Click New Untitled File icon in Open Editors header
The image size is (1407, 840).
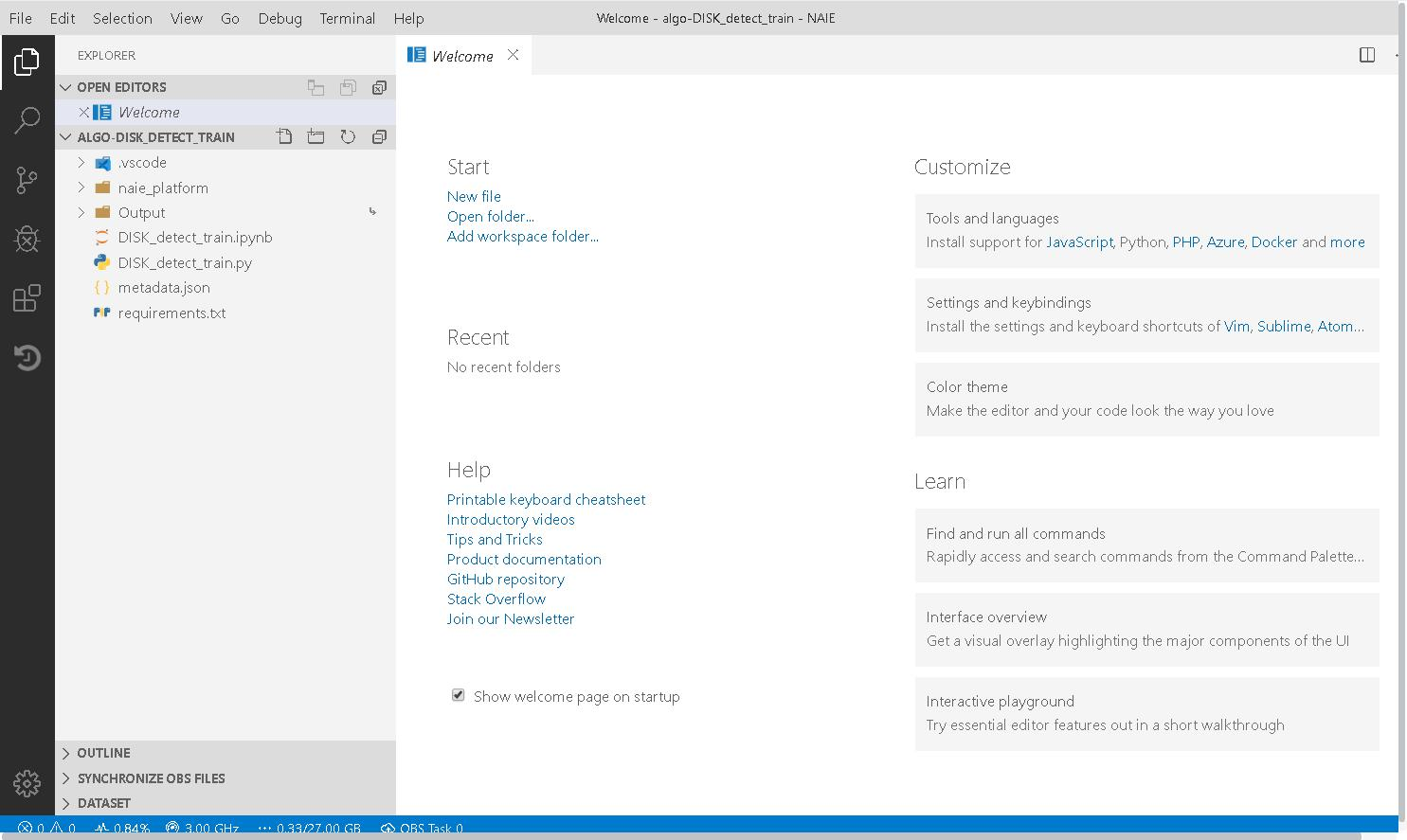point(316,87)
